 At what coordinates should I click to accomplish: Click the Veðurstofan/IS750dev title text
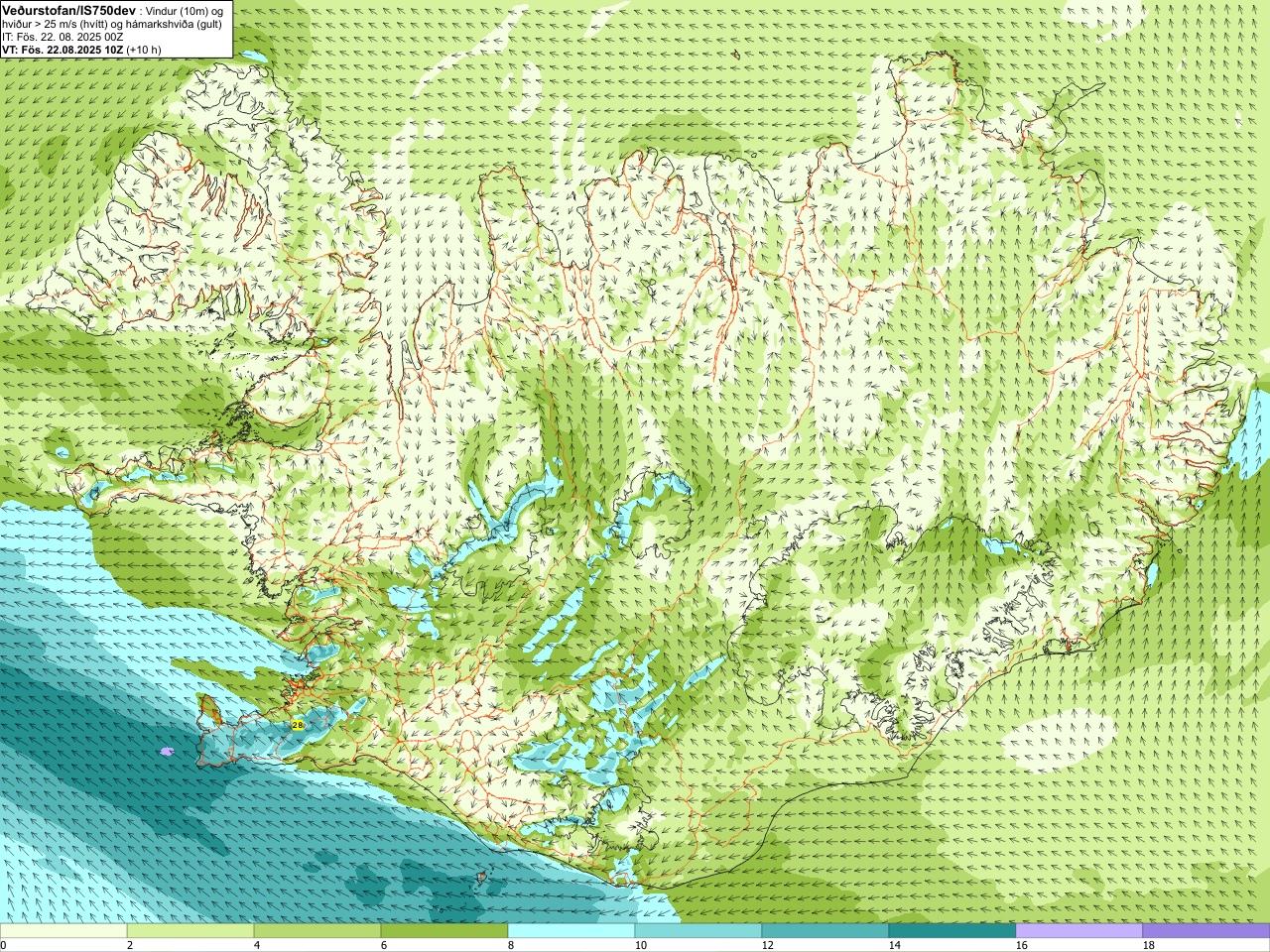69,10
